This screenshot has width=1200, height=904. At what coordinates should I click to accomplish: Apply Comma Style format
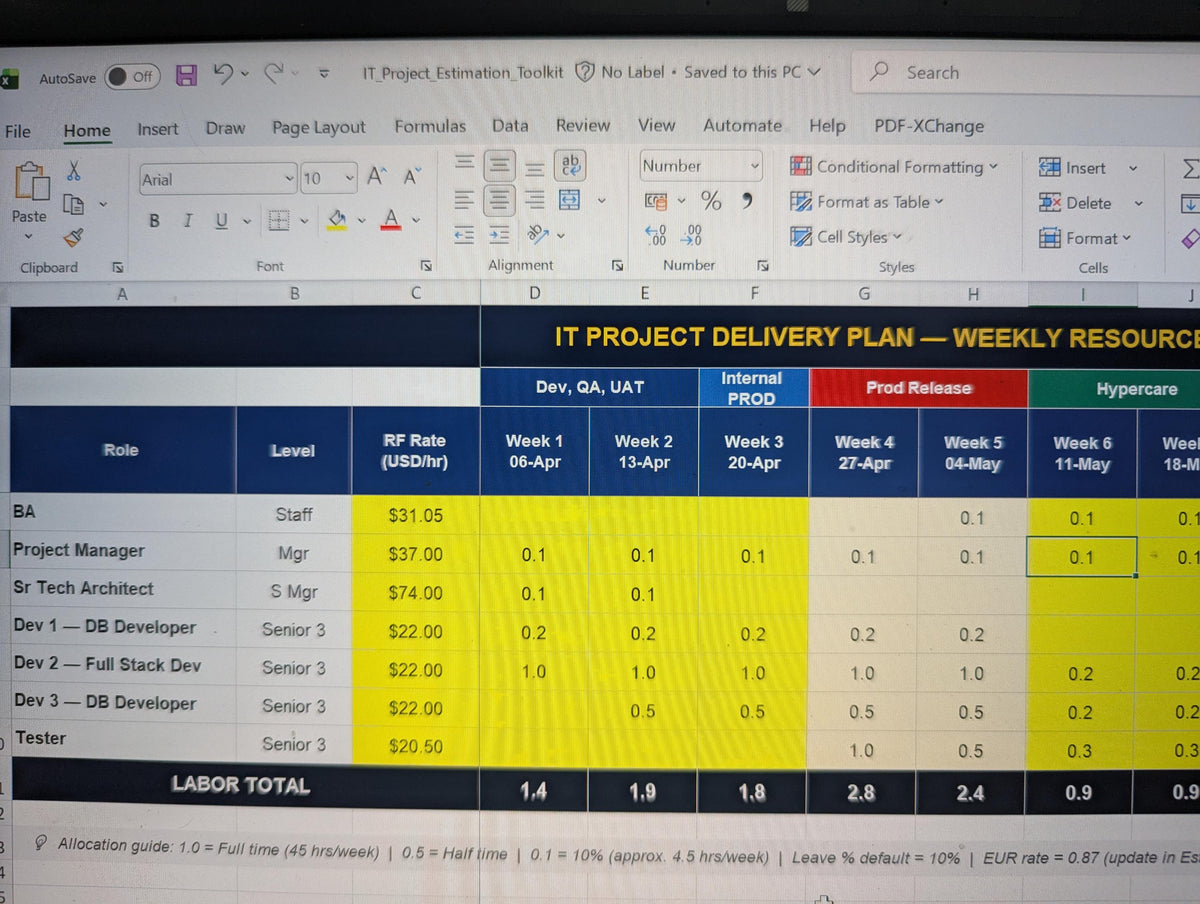(x=747, y=201)
